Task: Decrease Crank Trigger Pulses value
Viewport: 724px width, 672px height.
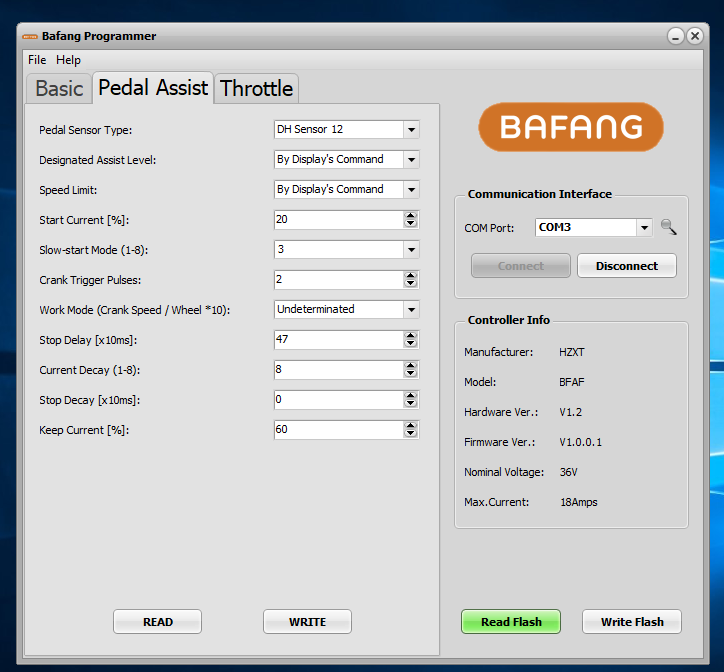Action: [x=410, y=284]
